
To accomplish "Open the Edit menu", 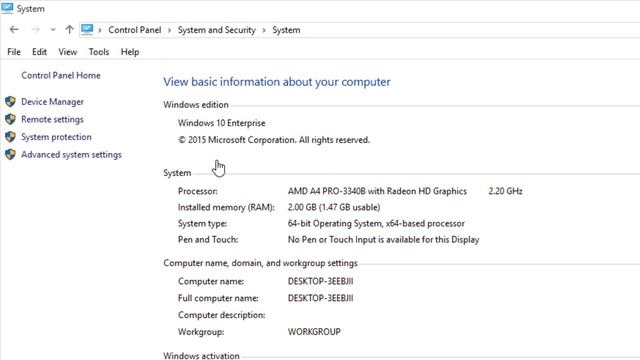I will tap(39, 52).
